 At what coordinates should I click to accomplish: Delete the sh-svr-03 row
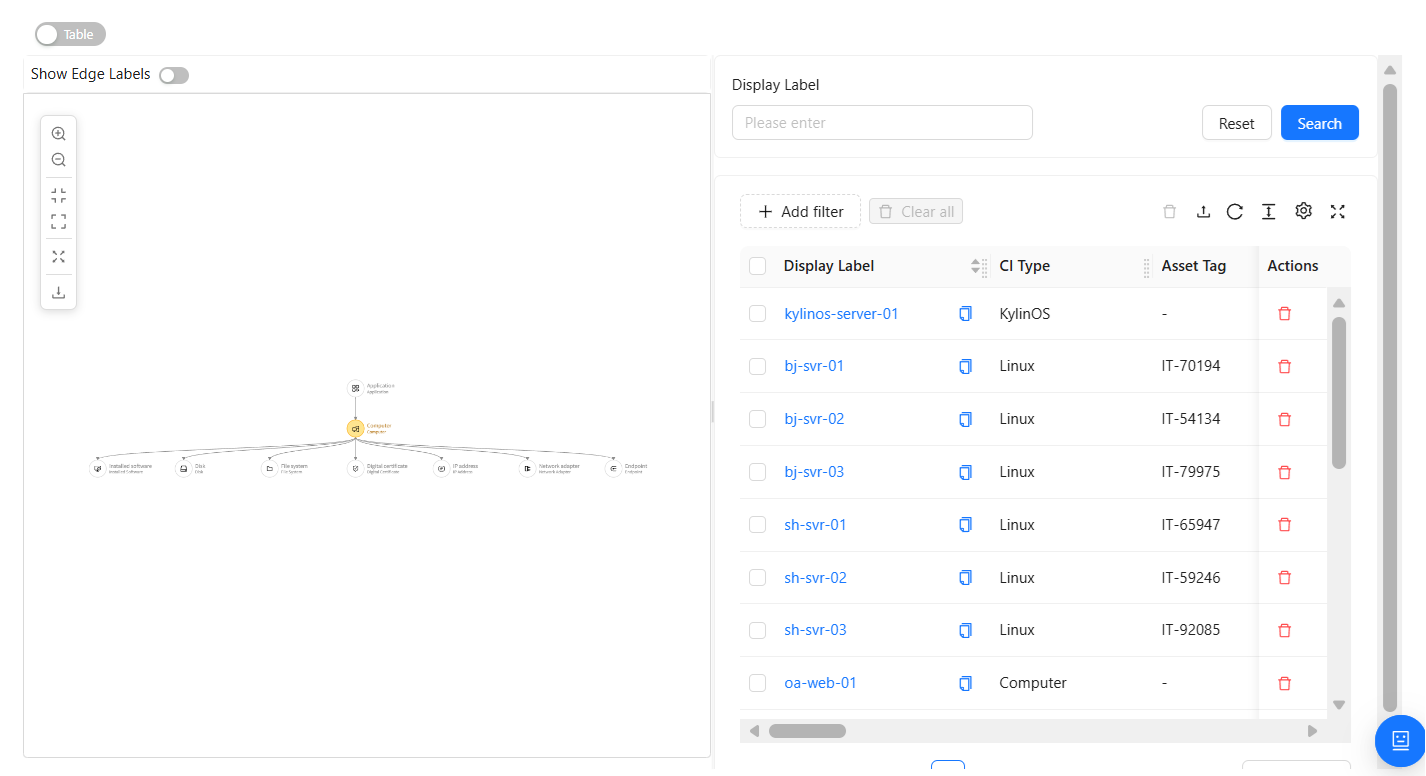[x=1285, y=630]
